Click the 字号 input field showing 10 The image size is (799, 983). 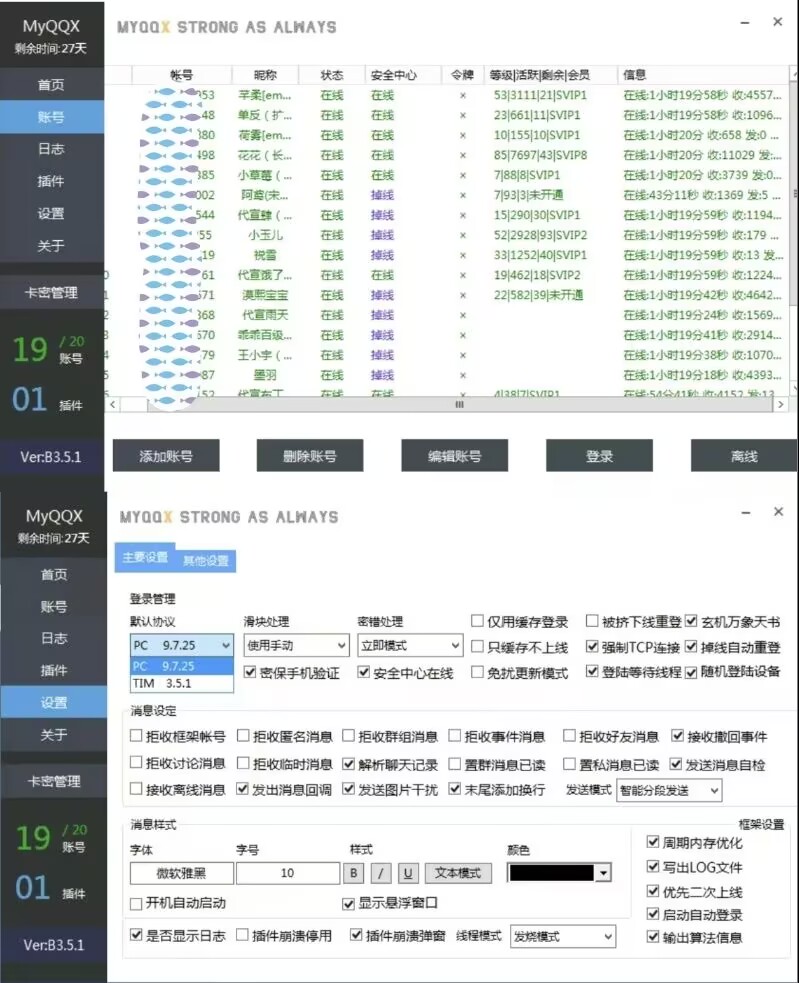(x=287, y=873)
